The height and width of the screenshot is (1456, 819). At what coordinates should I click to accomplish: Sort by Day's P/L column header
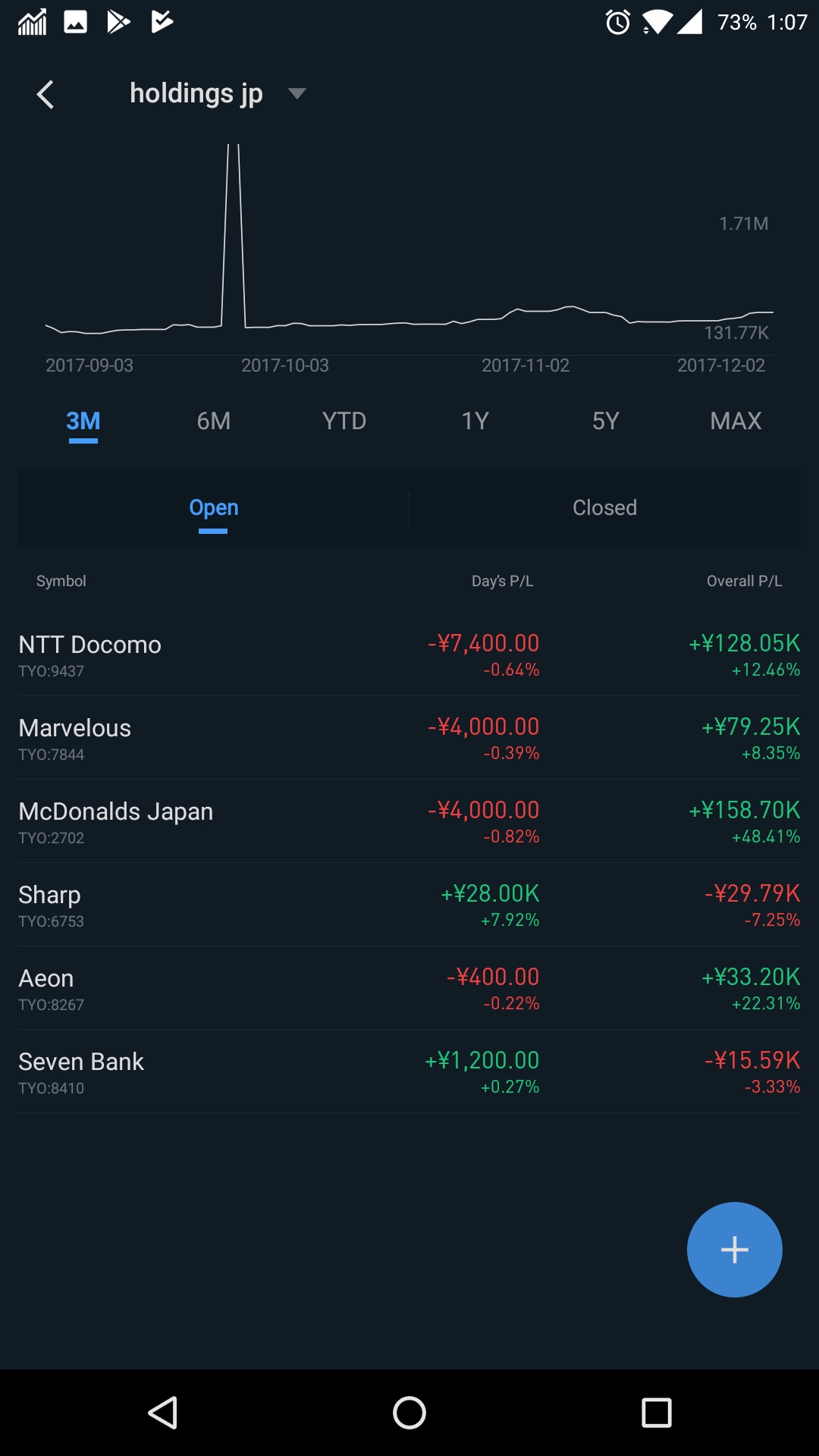pos(502,582)
